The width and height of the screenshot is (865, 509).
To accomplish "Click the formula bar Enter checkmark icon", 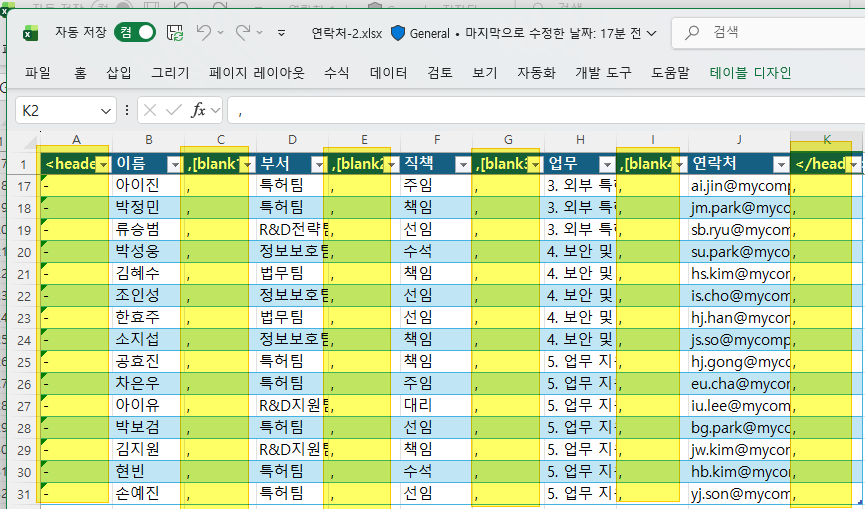I will (174, 111).
